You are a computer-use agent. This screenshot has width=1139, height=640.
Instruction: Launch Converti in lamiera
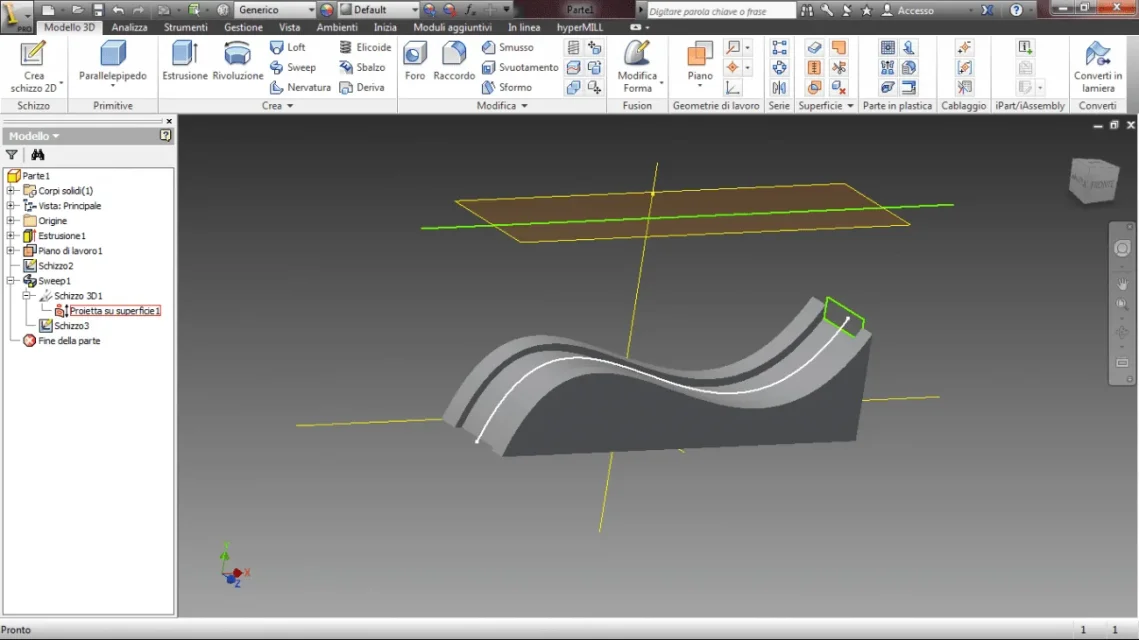point(1098,67)
